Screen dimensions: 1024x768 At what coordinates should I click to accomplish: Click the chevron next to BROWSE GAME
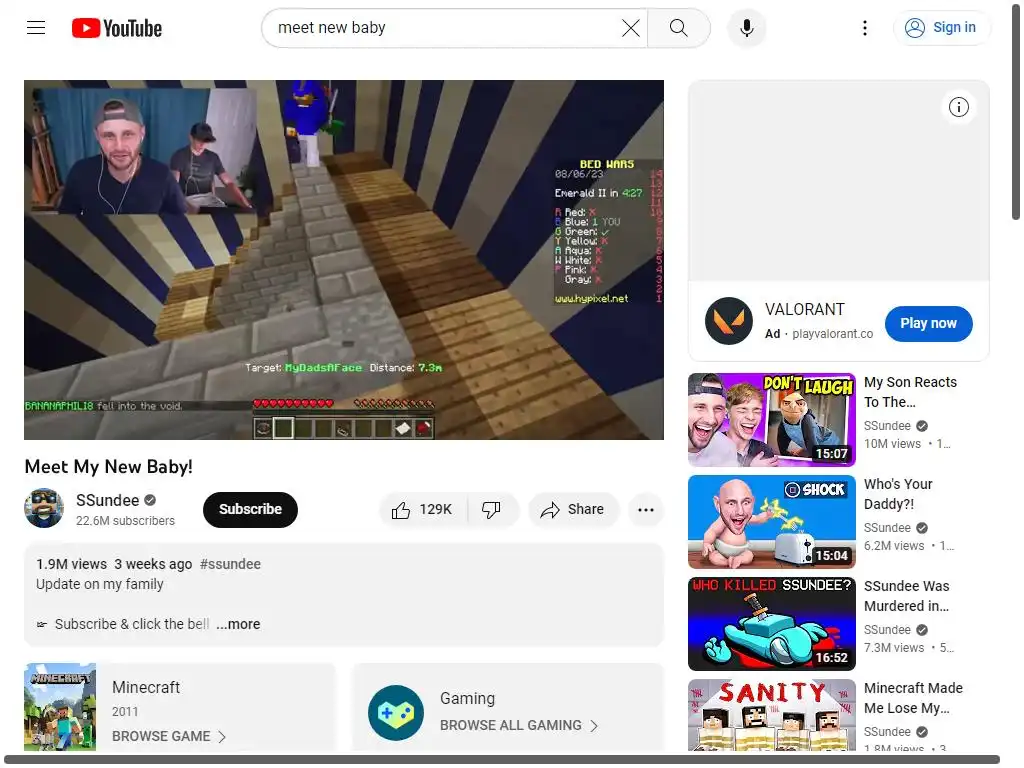pyautogui.click(x=222, y=737)
